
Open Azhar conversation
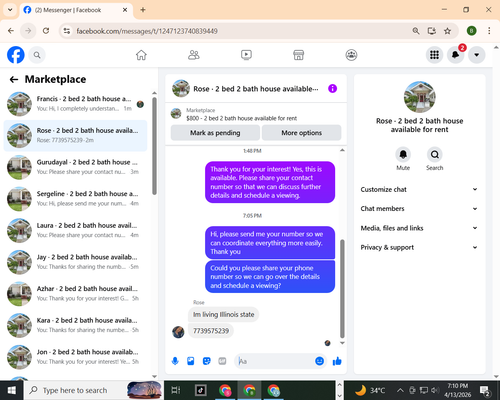click(75, 294)
